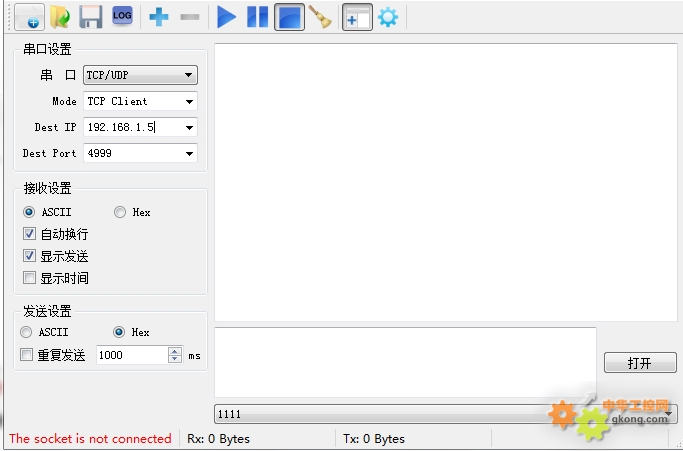Click the blue stop square icon
683x451 pixels.
coord(289,17)
